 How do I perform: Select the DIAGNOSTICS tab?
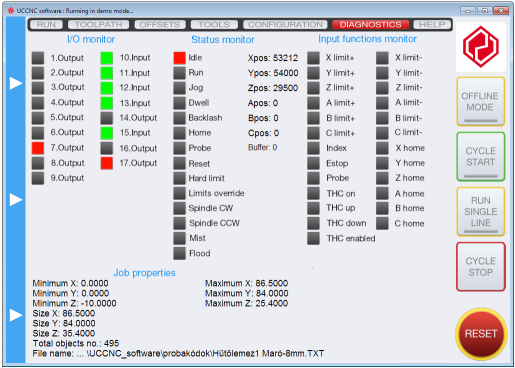pyautogui.click(x=370, y=25)
